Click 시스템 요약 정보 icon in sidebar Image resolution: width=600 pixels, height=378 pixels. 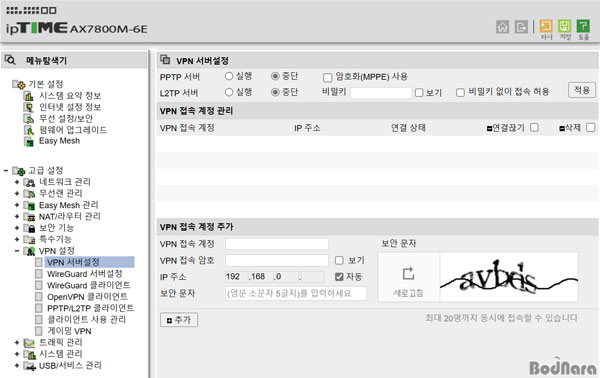click(29, 96)
